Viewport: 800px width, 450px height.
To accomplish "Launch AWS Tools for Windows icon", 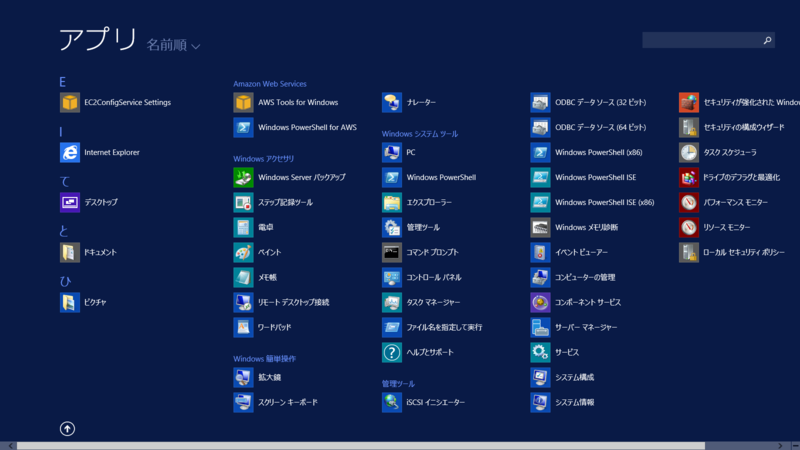I will click(x=243, y=103).
